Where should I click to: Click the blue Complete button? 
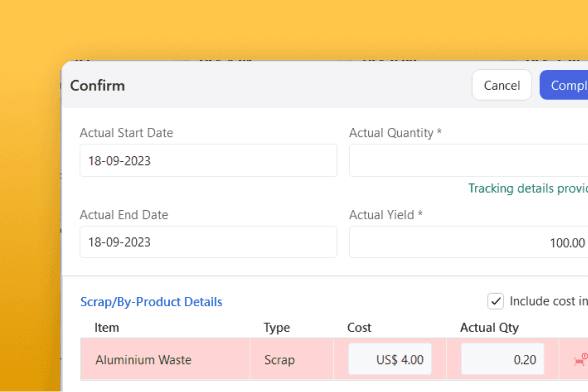(x=564, y=85)
